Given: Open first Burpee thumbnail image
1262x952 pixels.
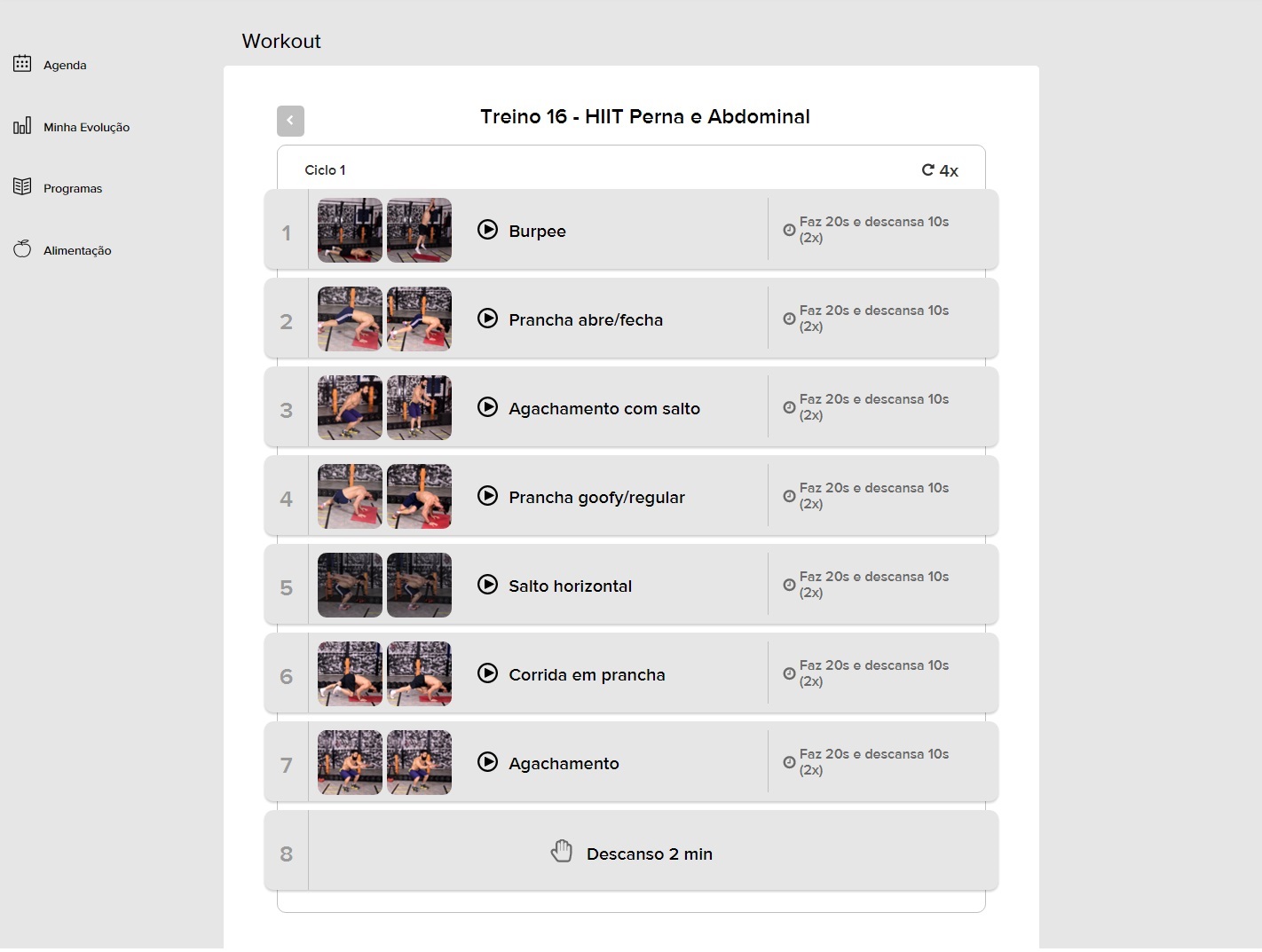Looking at the screenshot, I should tap(350, 230).
